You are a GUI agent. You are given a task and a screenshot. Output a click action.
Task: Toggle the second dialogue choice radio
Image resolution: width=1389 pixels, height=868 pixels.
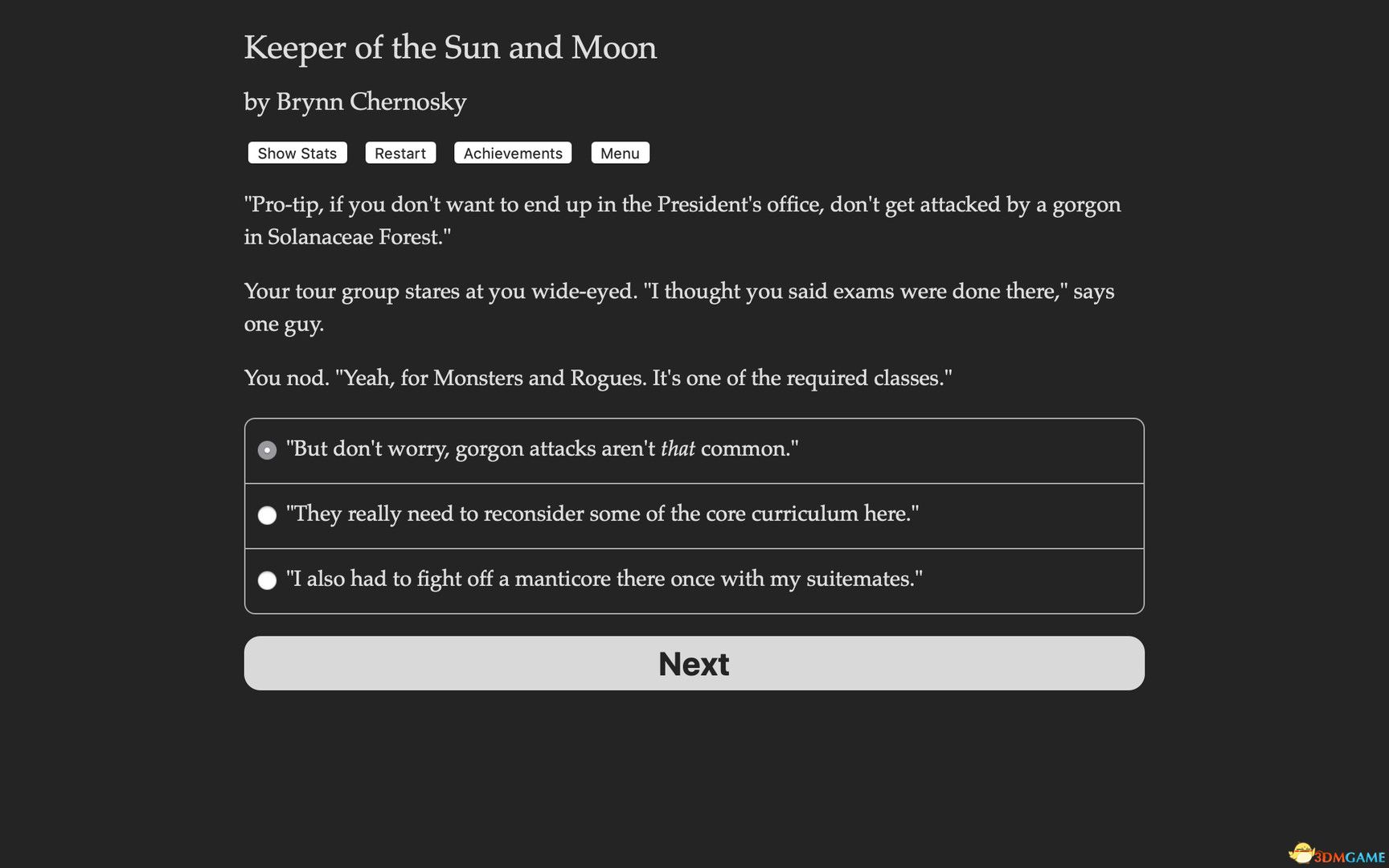[x=267, y=515]
